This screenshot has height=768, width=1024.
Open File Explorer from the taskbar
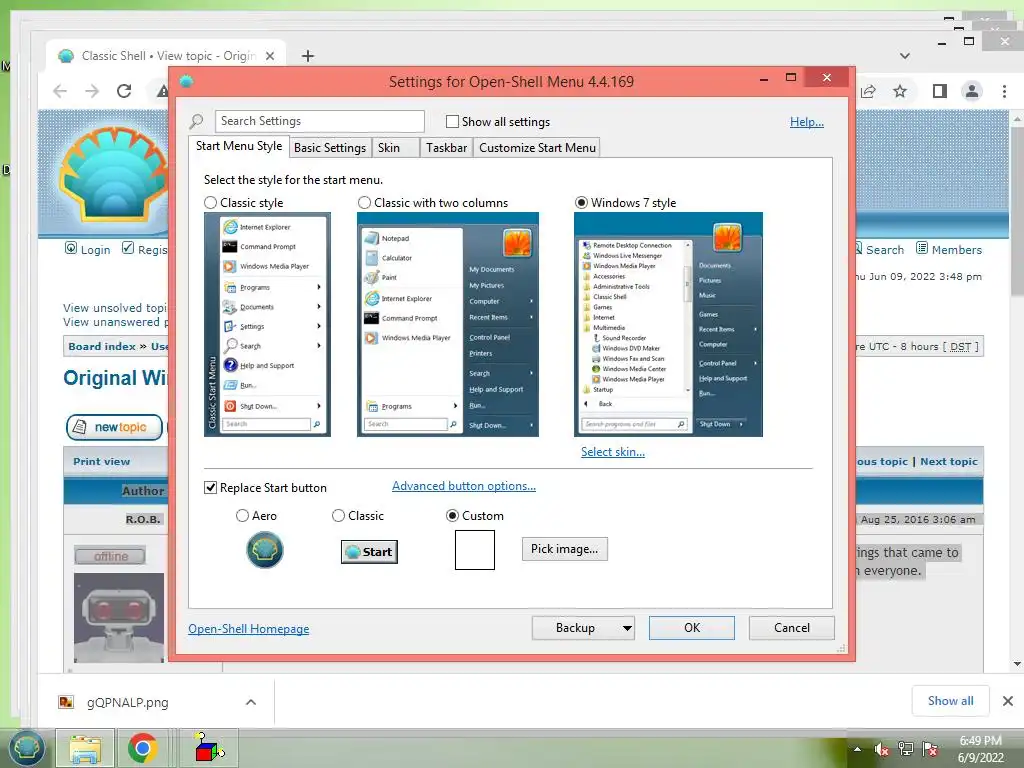pyautogui.click(x=85, y=748)
